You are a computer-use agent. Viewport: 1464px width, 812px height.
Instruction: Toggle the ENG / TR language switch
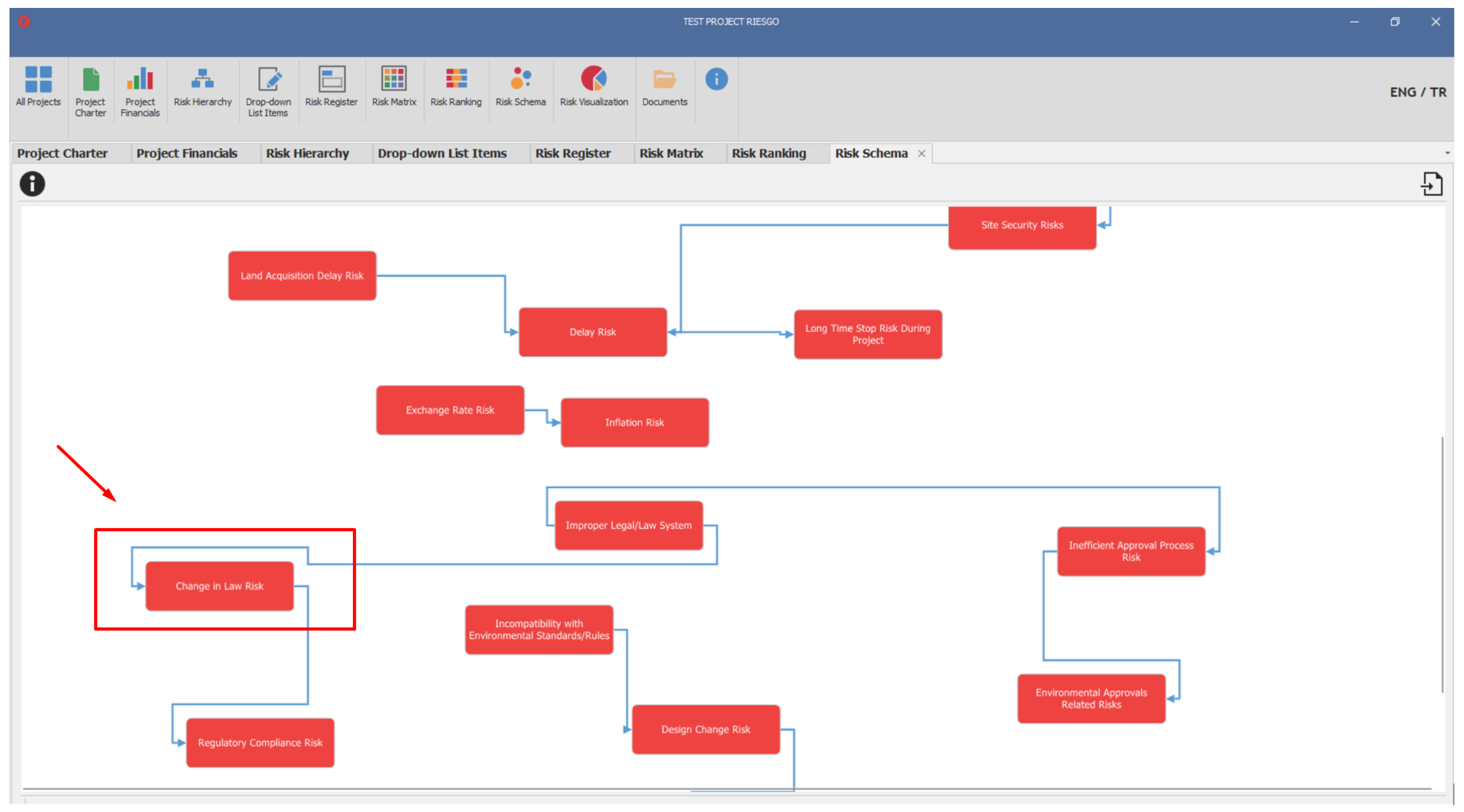click(x=1418, y=92)
